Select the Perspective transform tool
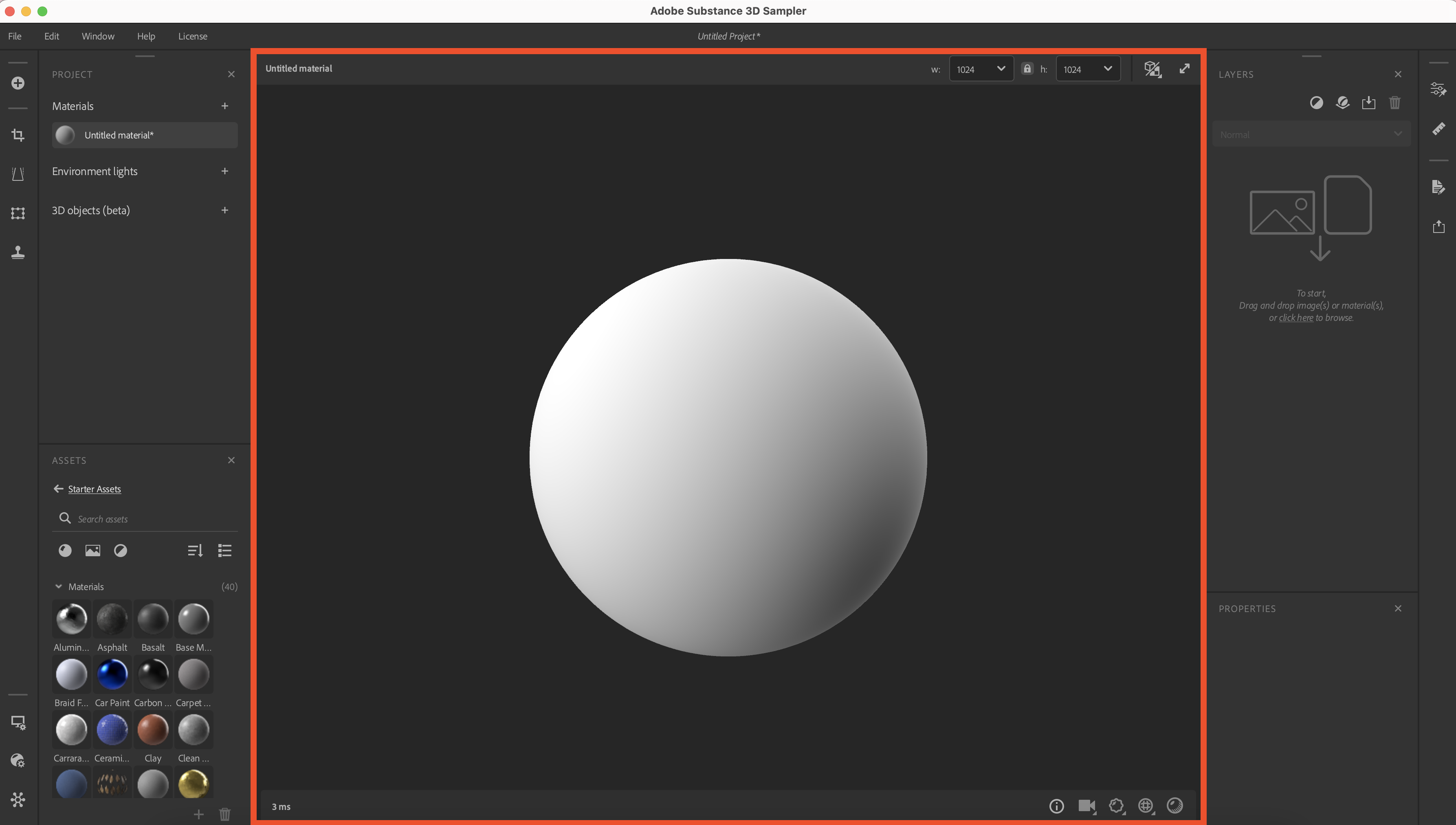This screenshot has height=825, width=1456. pyautogui.click(x=18, y=174)
